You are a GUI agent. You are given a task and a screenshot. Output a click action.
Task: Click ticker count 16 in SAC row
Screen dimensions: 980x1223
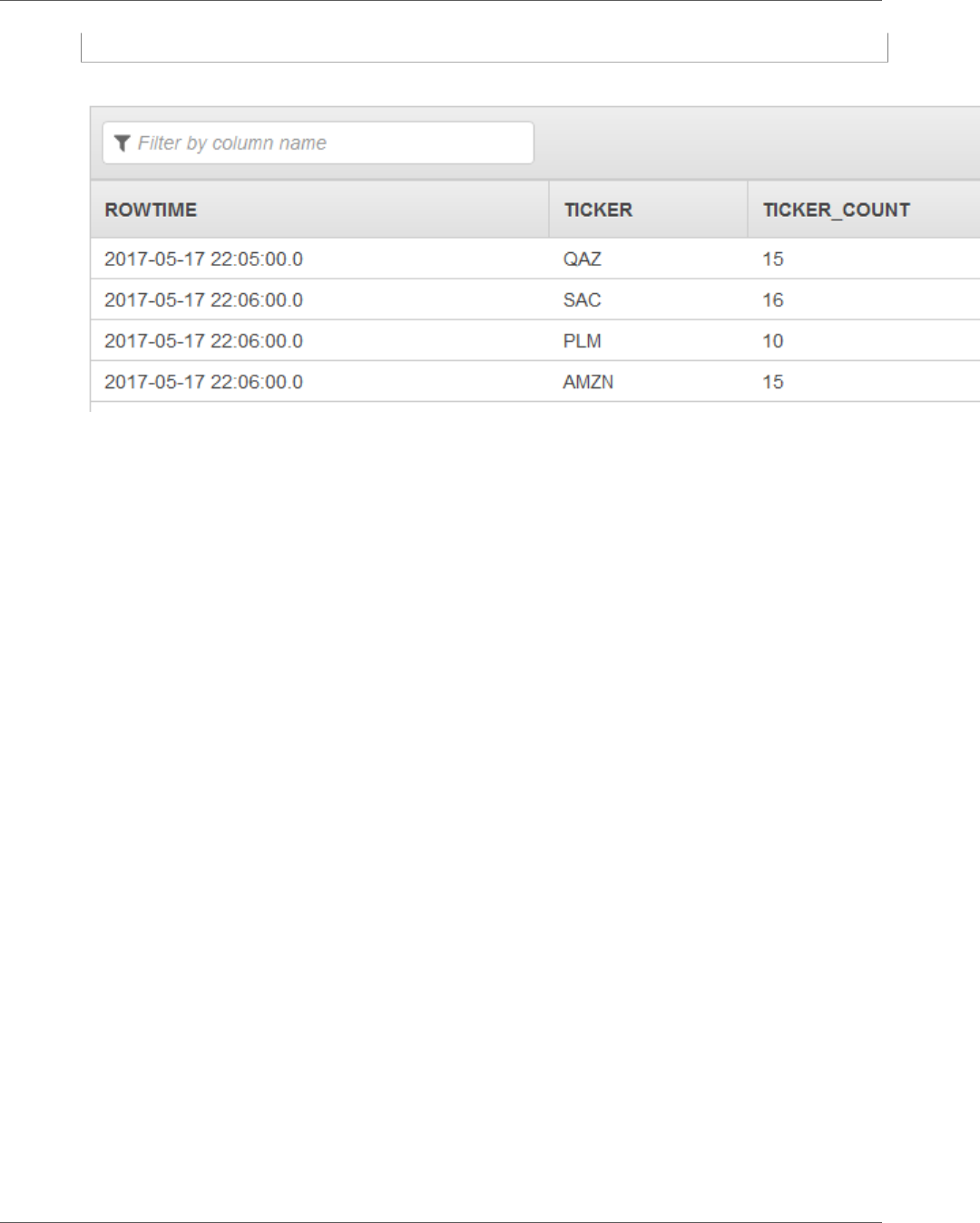click(864, 299)
